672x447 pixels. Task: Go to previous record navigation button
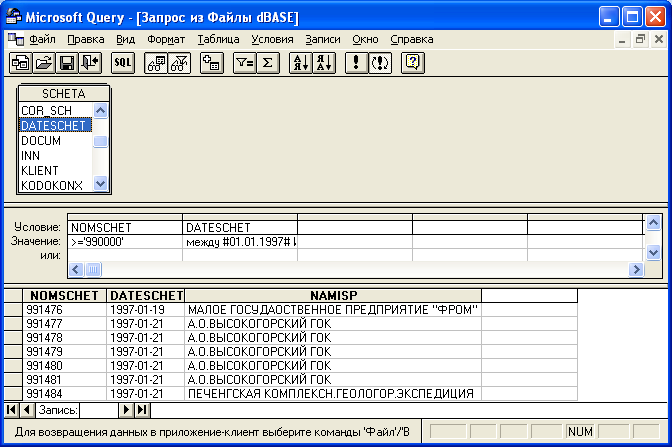27,410
